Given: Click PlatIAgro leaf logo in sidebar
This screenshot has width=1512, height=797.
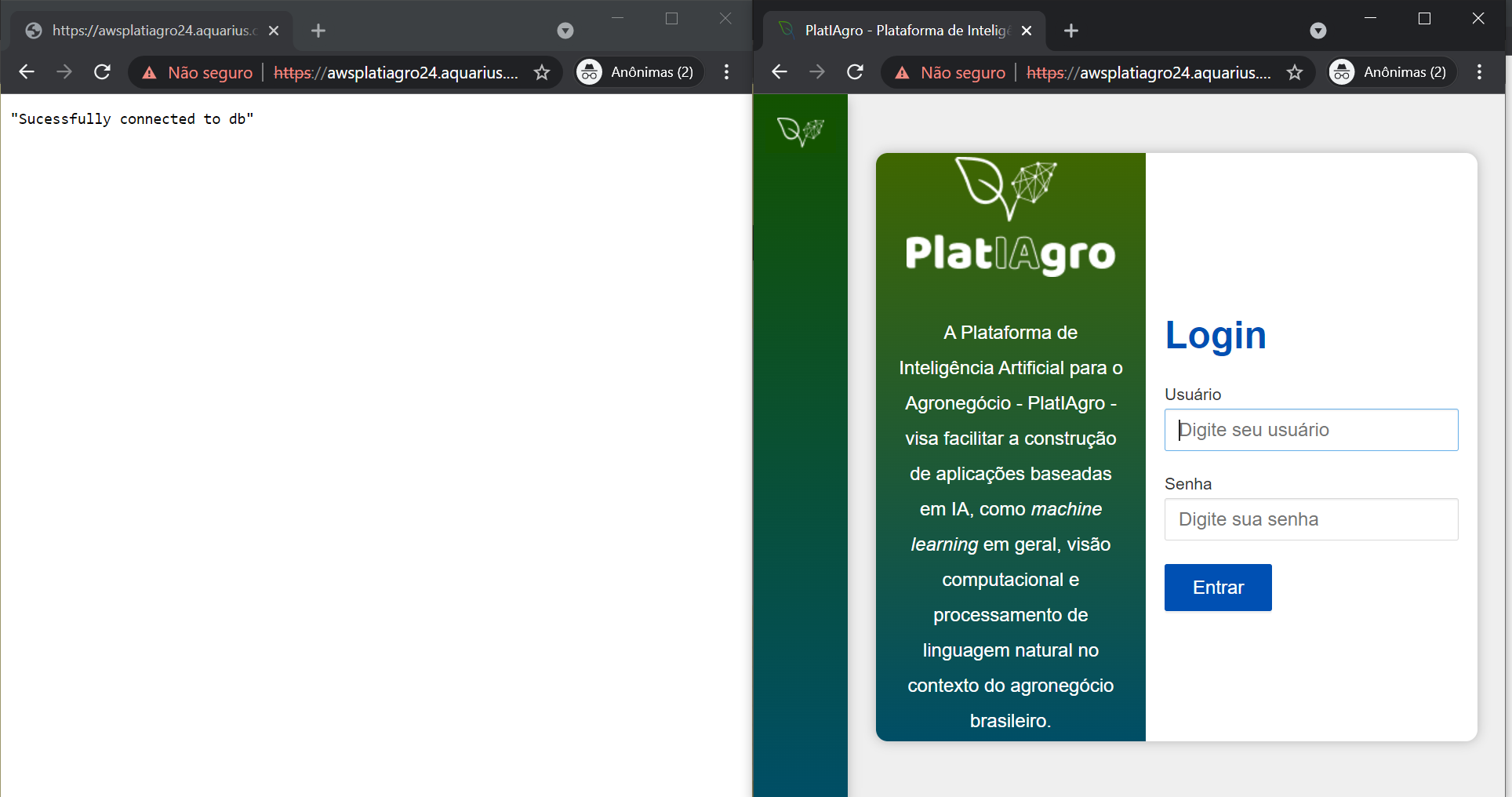Looking at the screenshot, I should [801, 131].
